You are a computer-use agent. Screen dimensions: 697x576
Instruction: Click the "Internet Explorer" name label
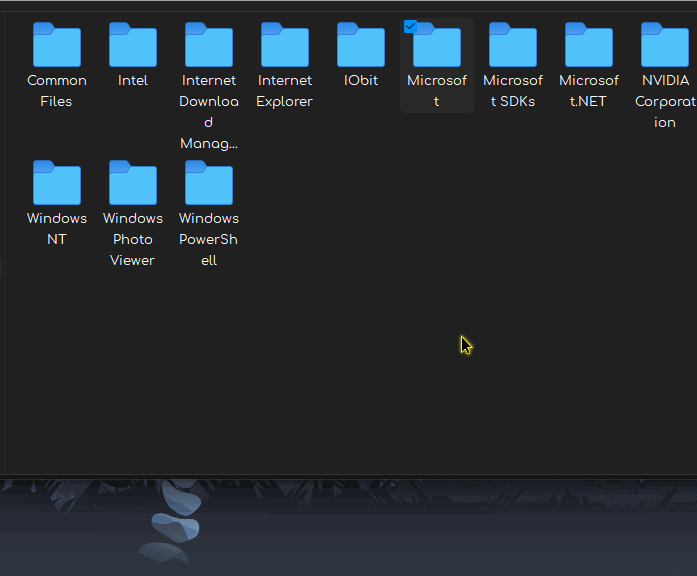(285, 91)
